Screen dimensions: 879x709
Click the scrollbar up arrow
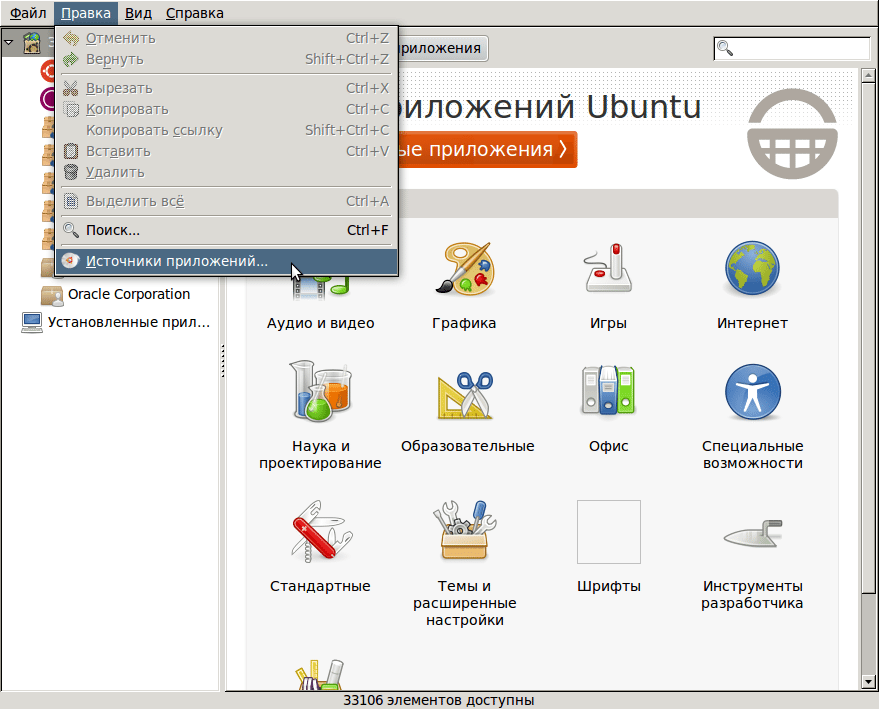point(868,75)
